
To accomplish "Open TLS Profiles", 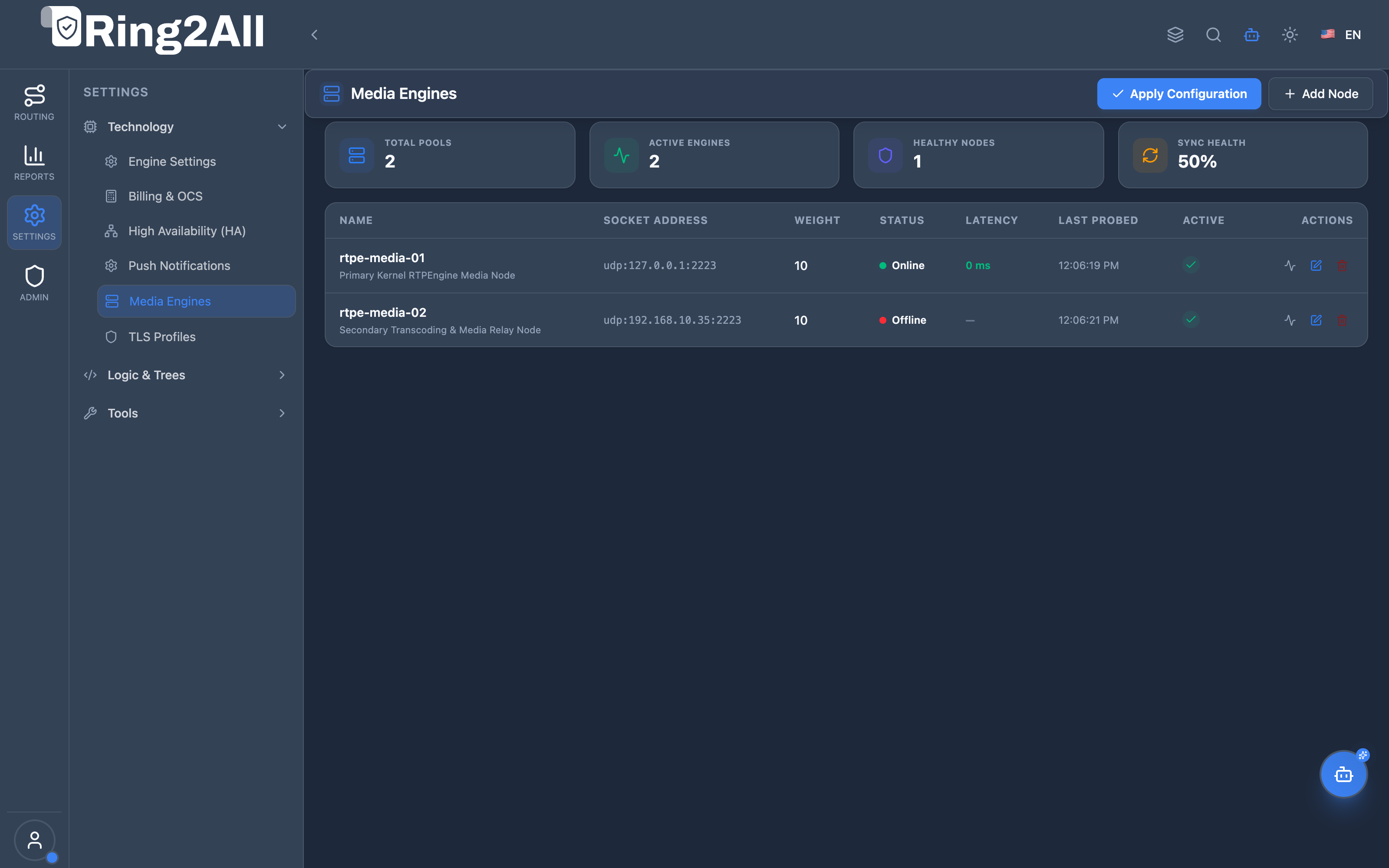I will point(197,336).
